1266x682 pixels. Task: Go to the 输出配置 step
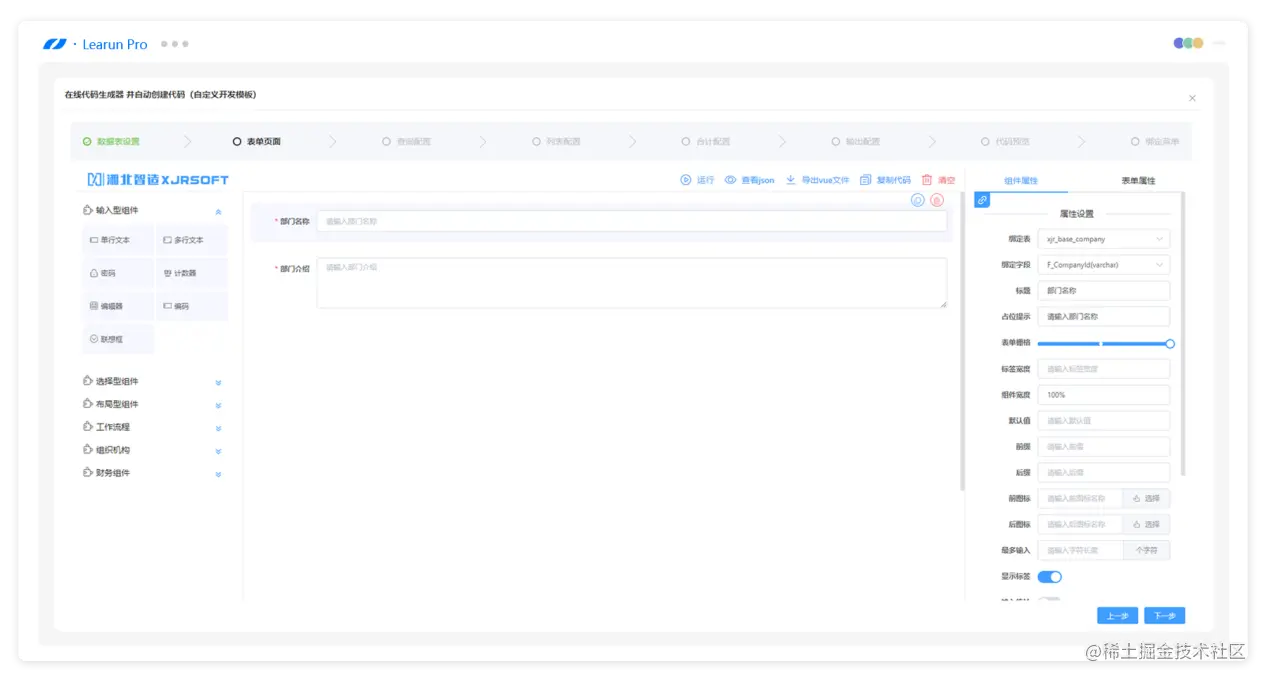click(x=856, y=142)
